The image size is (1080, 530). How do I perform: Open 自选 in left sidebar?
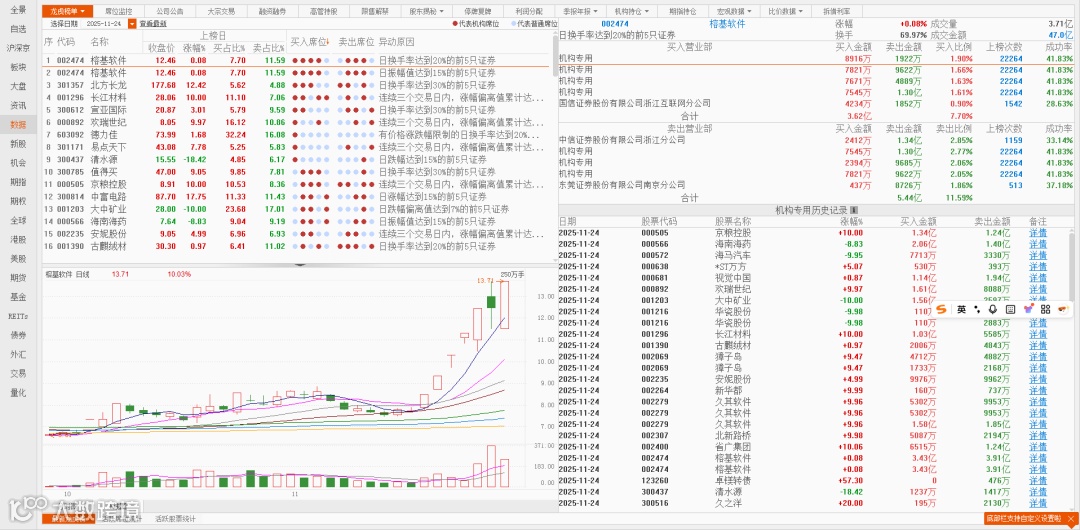click(18, 29)
